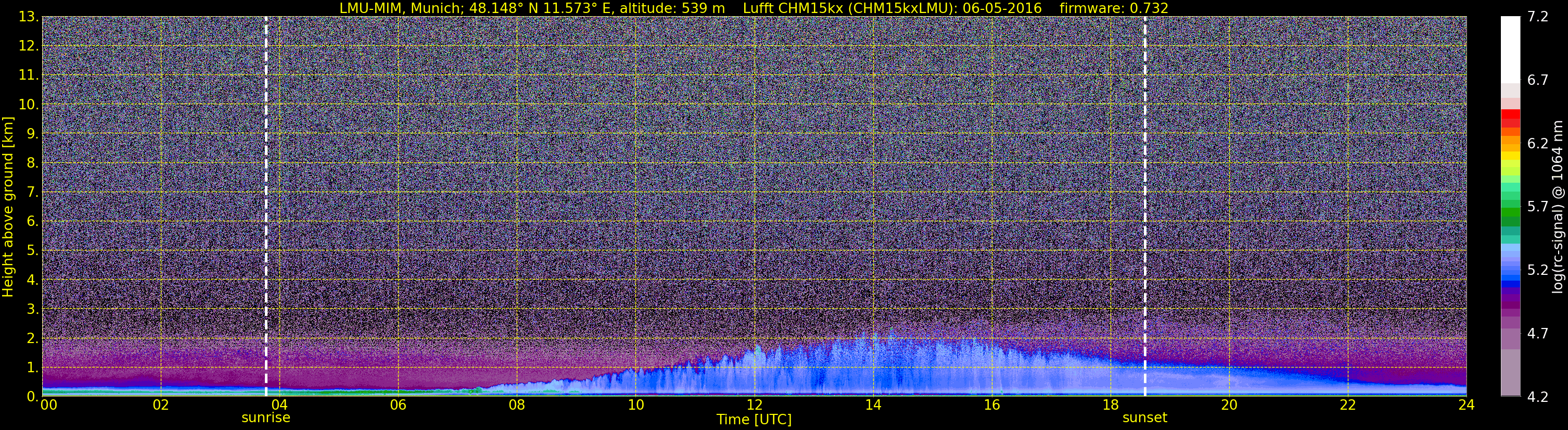The image size is (1568, 430).
Task: Click the time axis tick '18'
Action: pyautogui.click(x=1110, y=405)
